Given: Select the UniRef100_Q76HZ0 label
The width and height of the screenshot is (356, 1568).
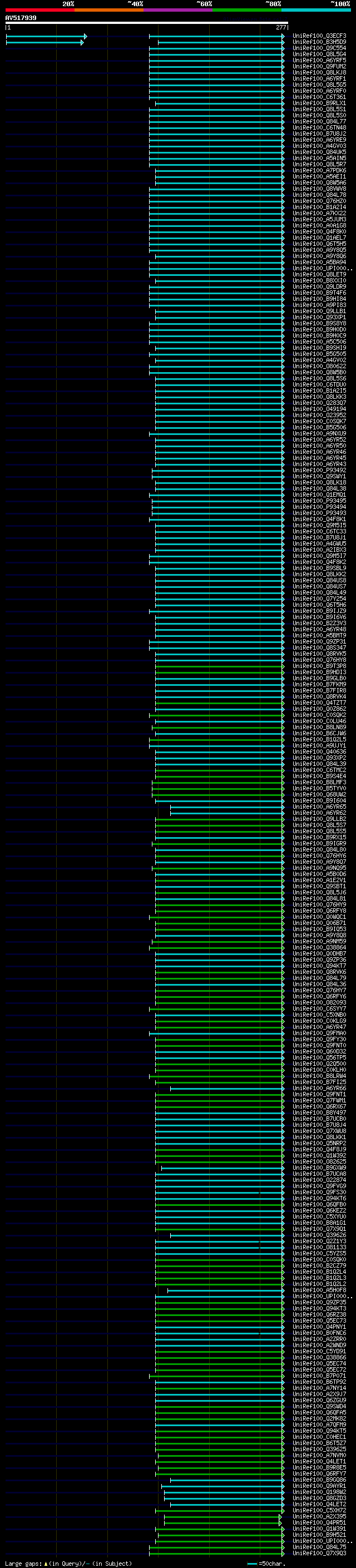Looking at the screenshot, I should click(319, 201).
